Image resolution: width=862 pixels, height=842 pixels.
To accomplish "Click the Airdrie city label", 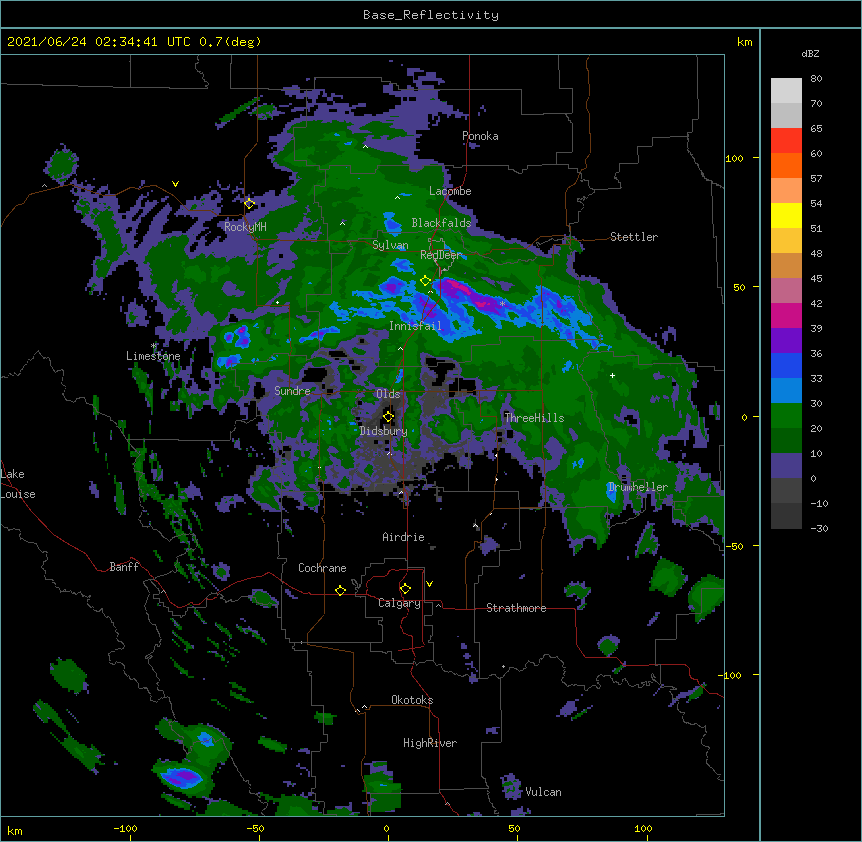I will pos(404,537).
